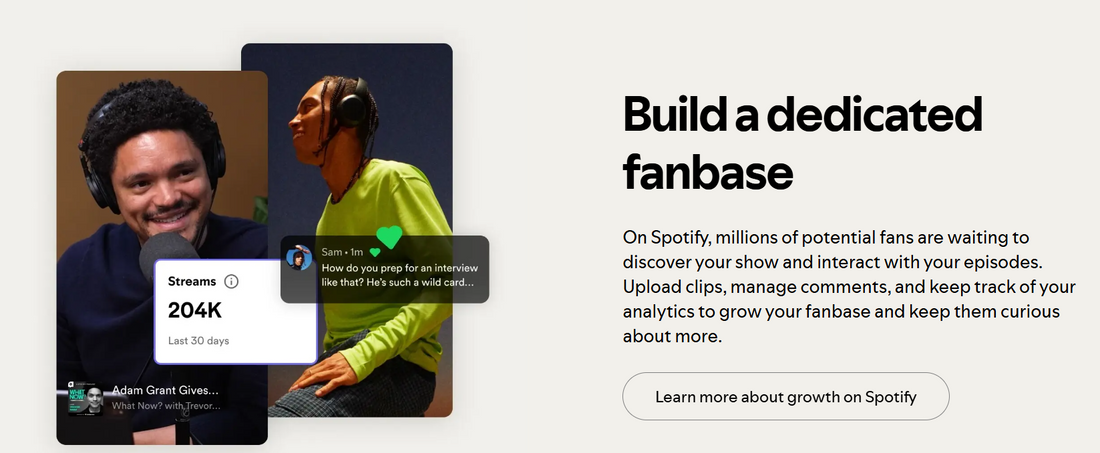Click the What Now podcast cover art

85,397
